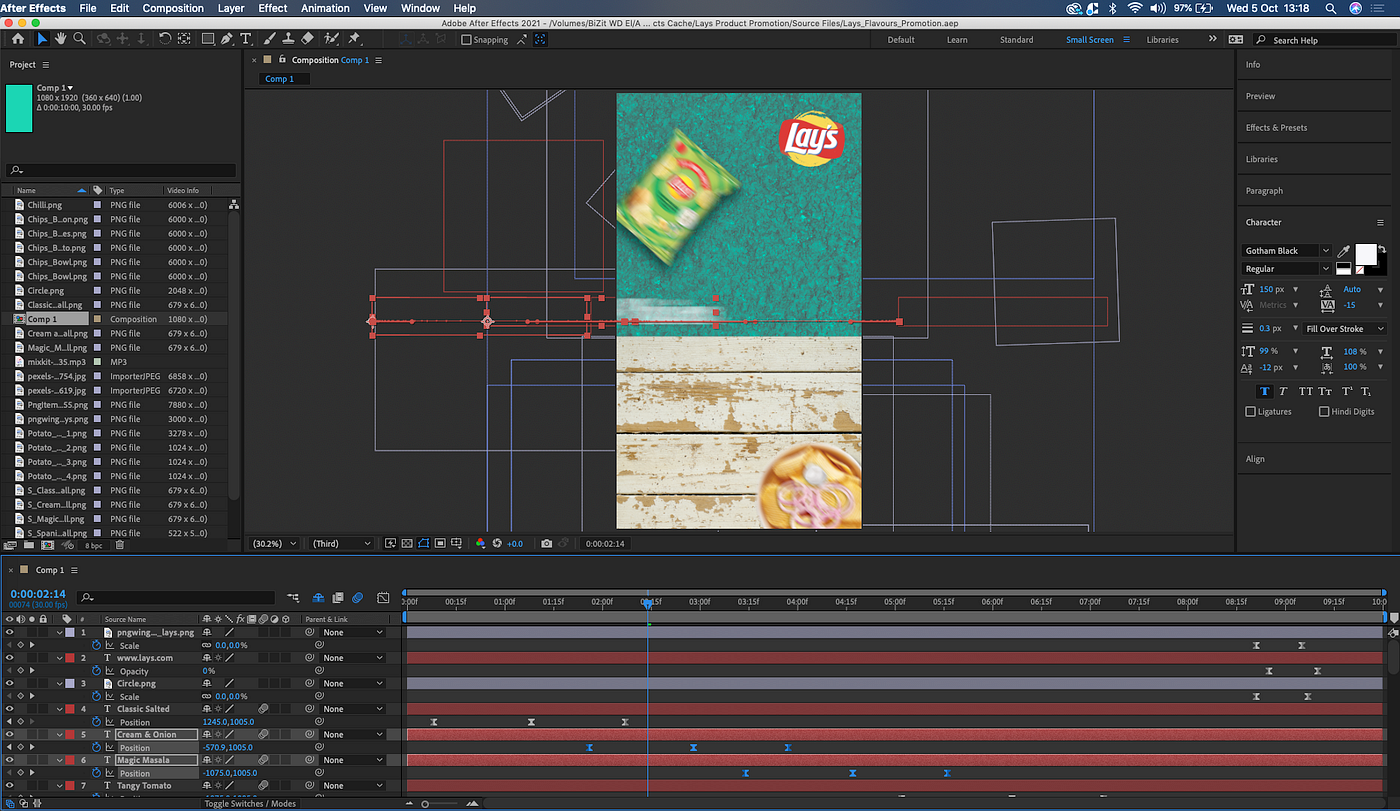
Task: Toggle Faux Bold text style
Action: (x=1265, y=391)
